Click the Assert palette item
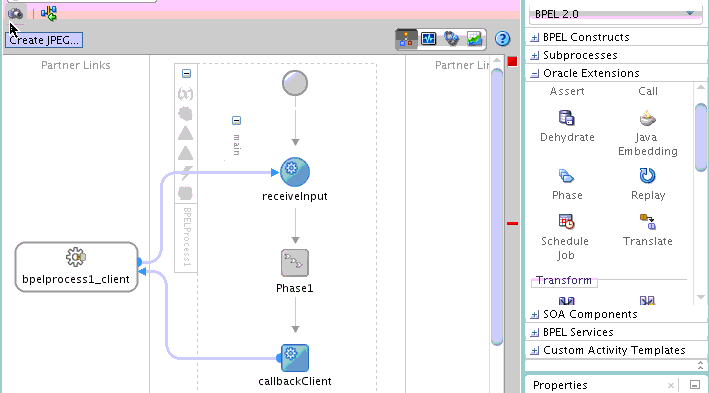 (567, 91)
